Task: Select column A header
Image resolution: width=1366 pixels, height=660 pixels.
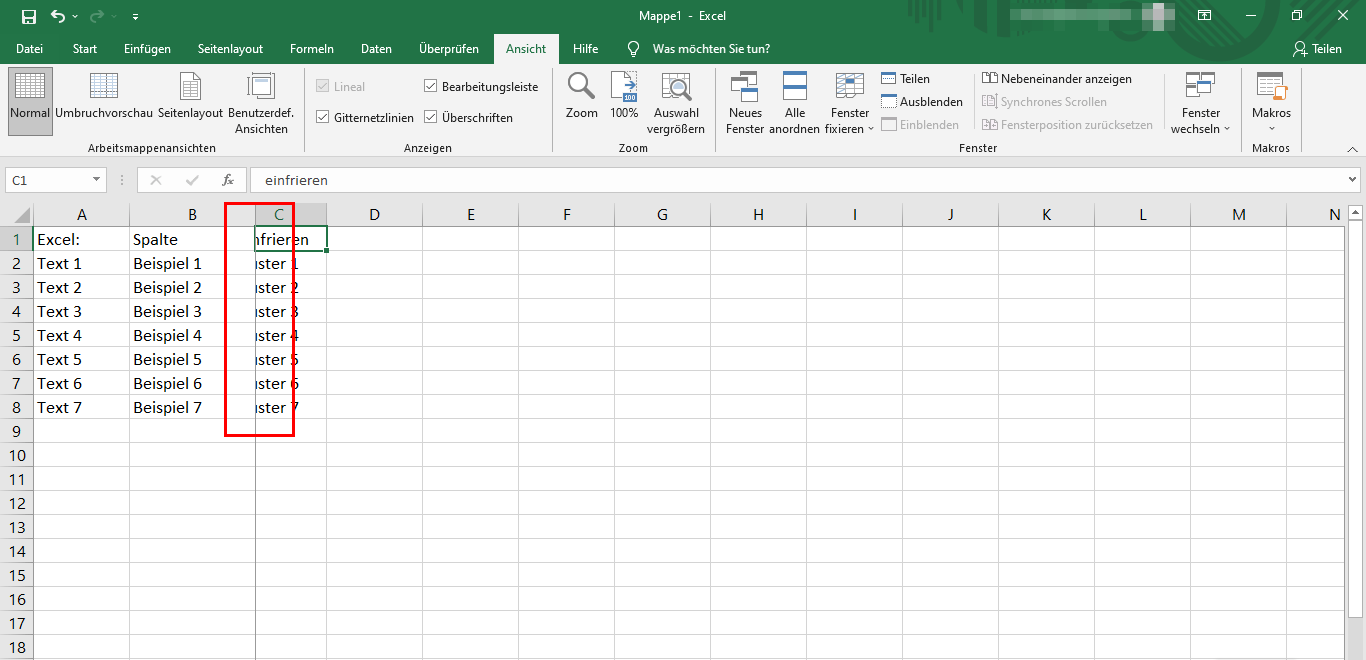Action: pyautogui.click(x=82, y=214)
